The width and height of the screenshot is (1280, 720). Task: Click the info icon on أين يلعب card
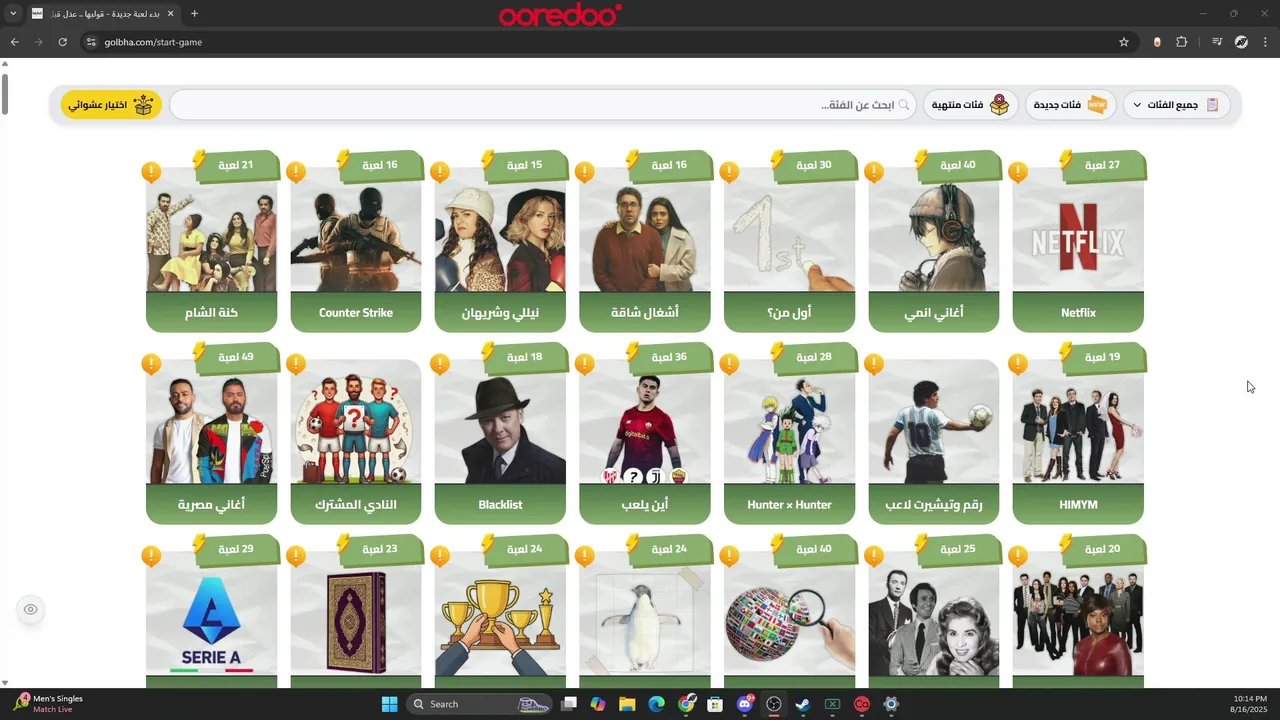click(585, 364)
